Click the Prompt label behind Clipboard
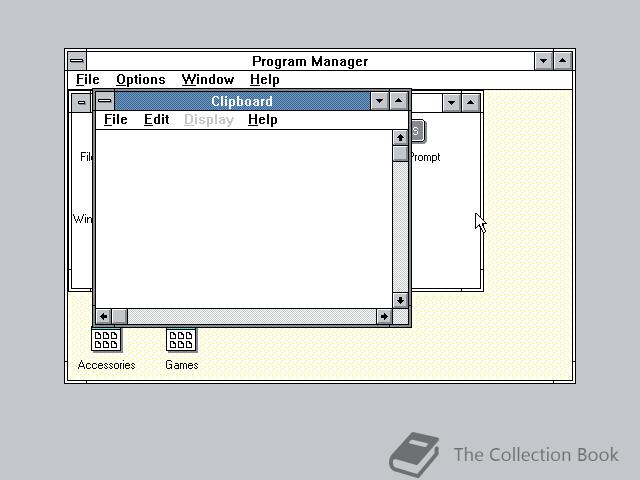 click(x=426, y=158)
